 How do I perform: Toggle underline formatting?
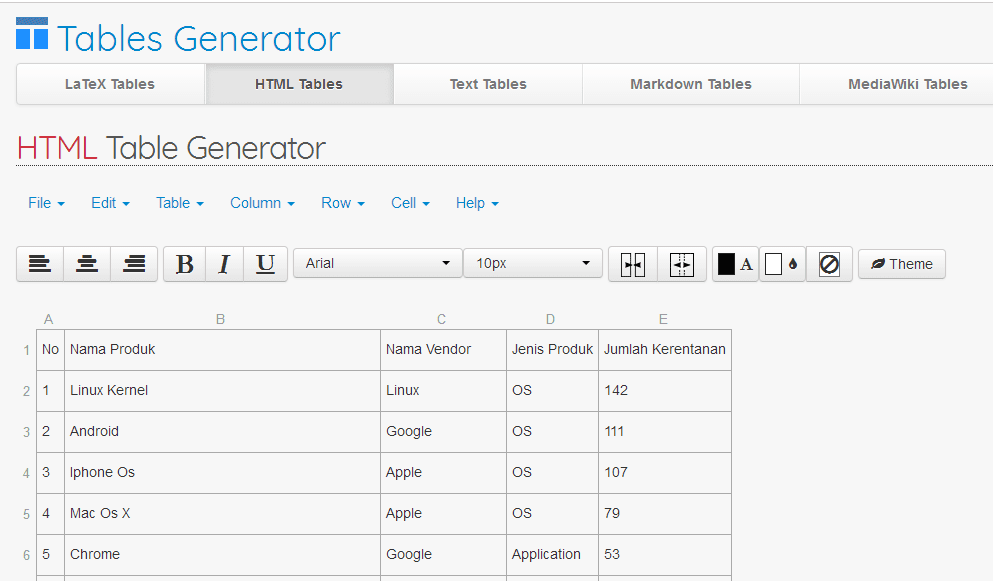[265, 264]
